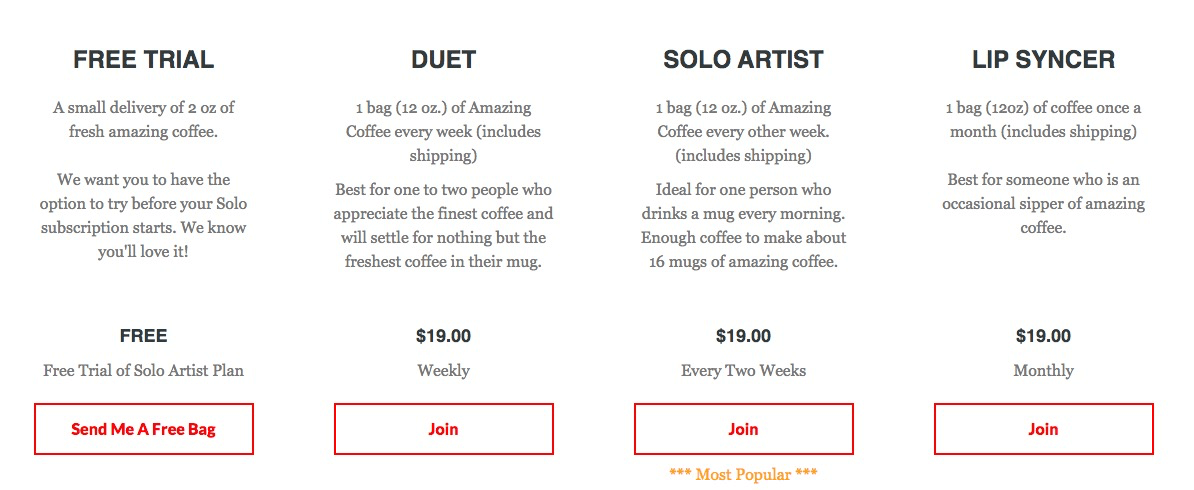The height and width of the screenshot is (490, 1194).
Task: Click the FREE price label
Action: (x=144, y=336)
